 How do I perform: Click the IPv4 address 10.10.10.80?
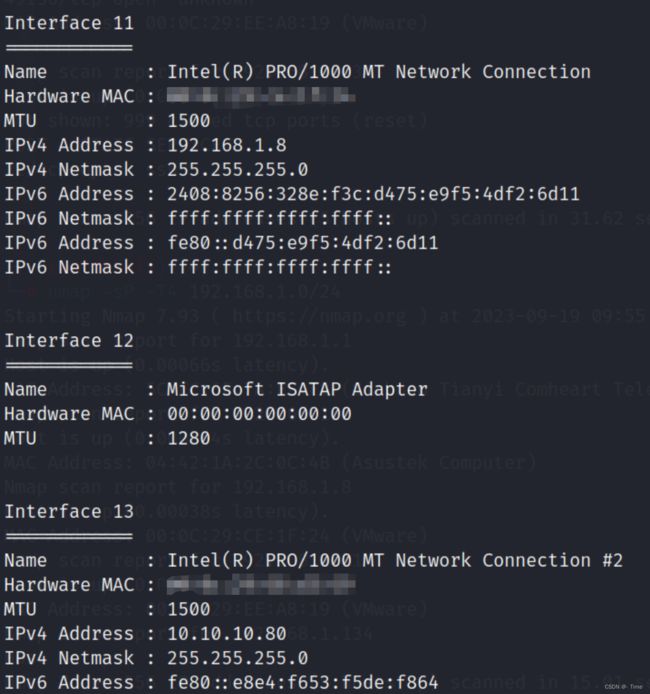point(227,633)
